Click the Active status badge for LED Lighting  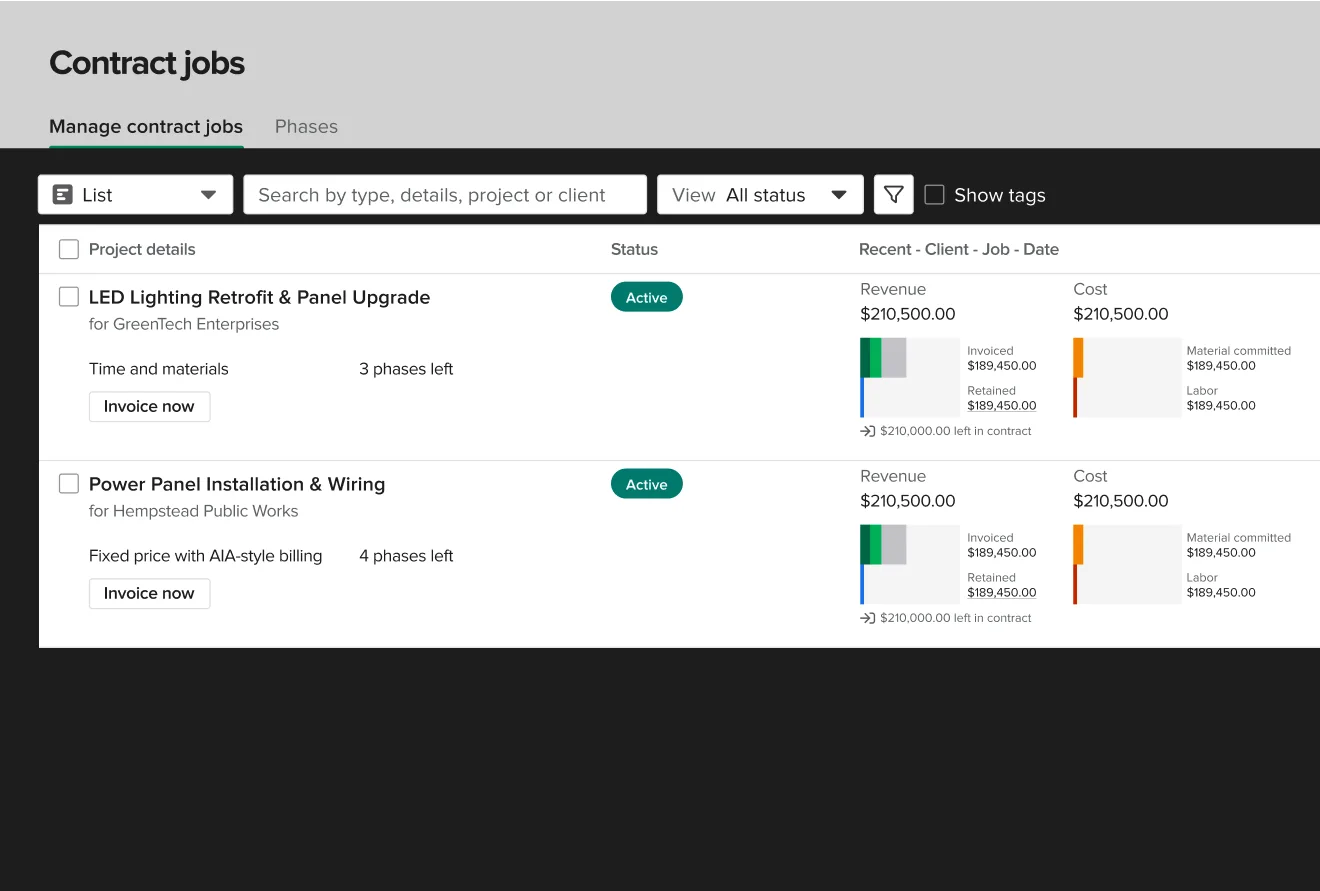[647, 297]
